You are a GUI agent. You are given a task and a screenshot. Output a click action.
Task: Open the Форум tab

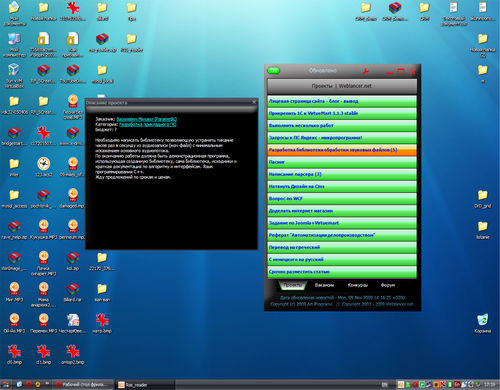[388, 285]
